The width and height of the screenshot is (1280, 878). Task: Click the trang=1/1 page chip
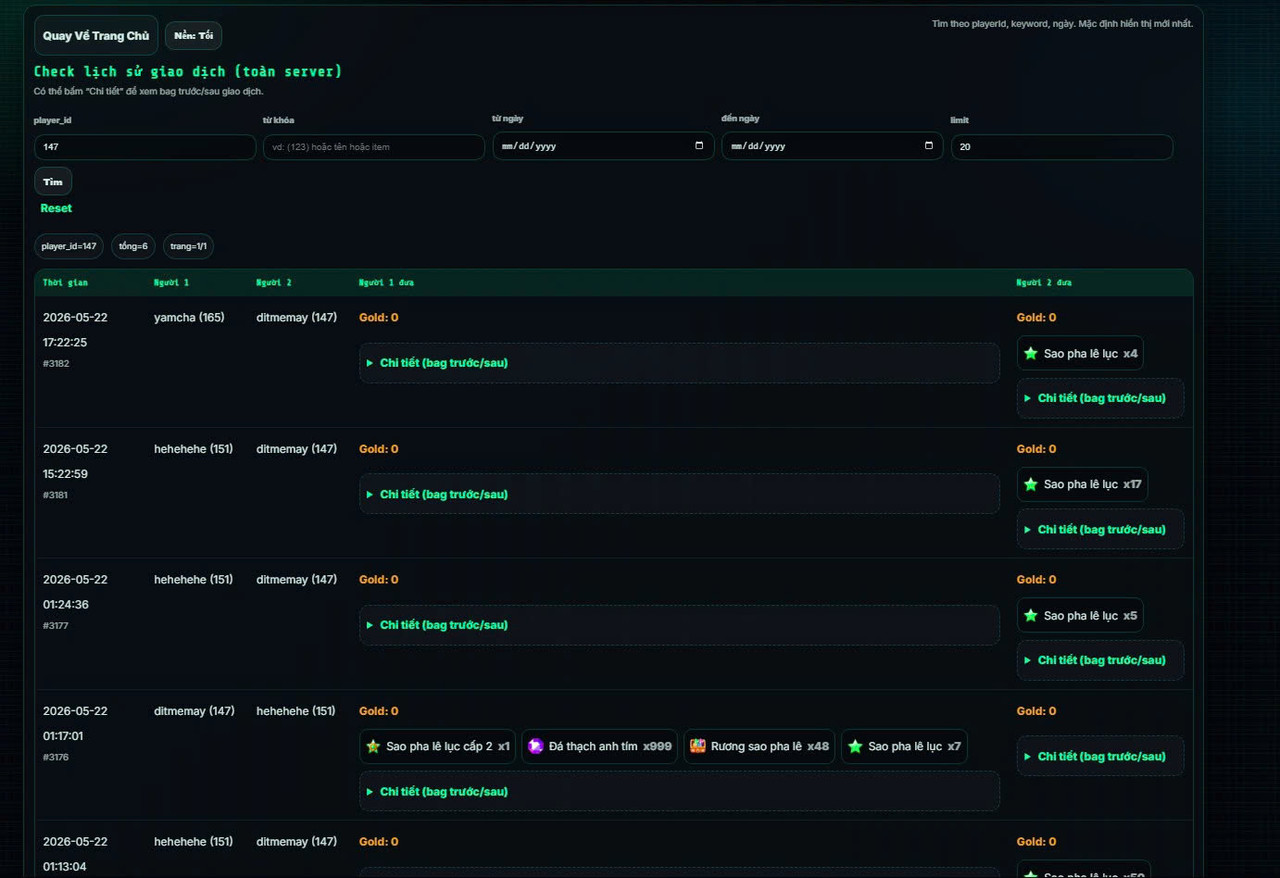click(188, 246)
